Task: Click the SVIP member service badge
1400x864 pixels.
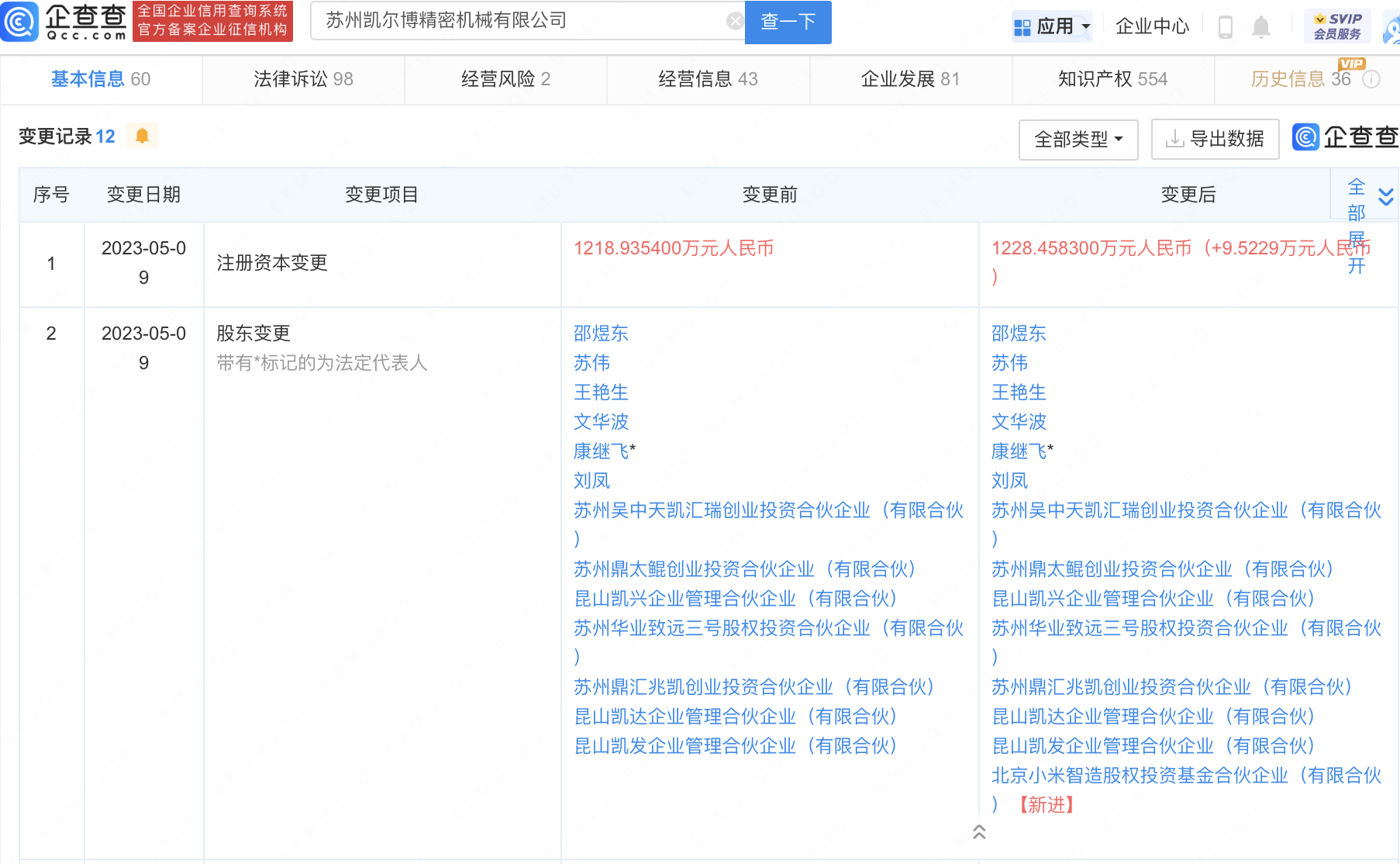Action: (x=1337, y=26)
